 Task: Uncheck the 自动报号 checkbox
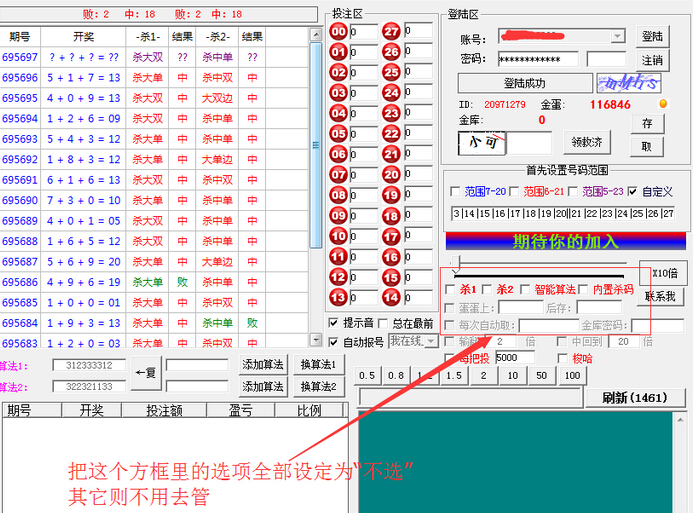334,342
